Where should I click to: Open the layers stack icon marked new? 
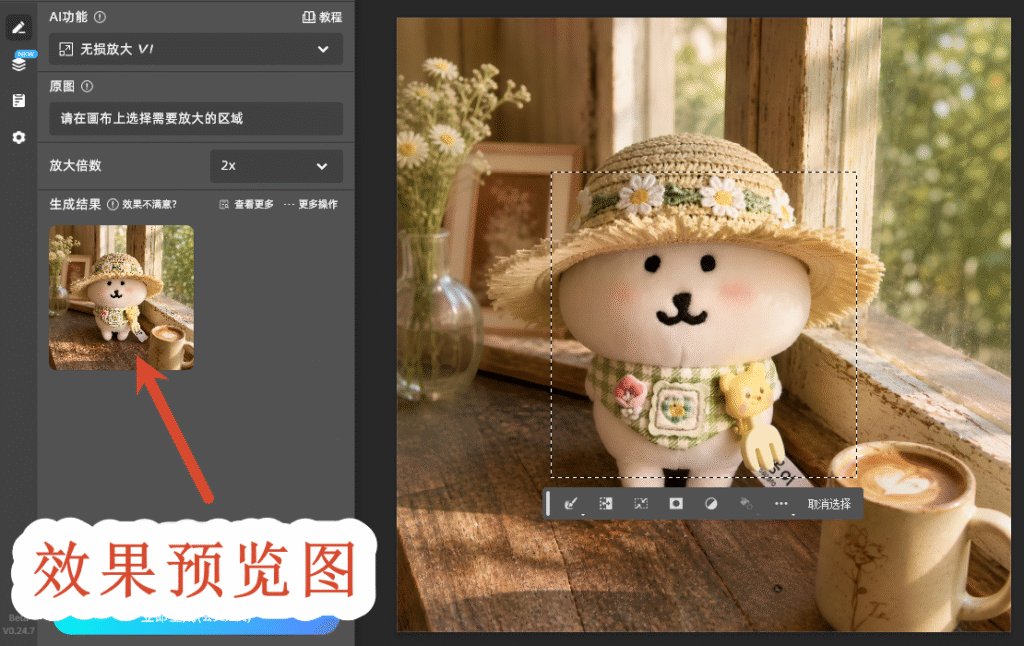tap(19, 63)
